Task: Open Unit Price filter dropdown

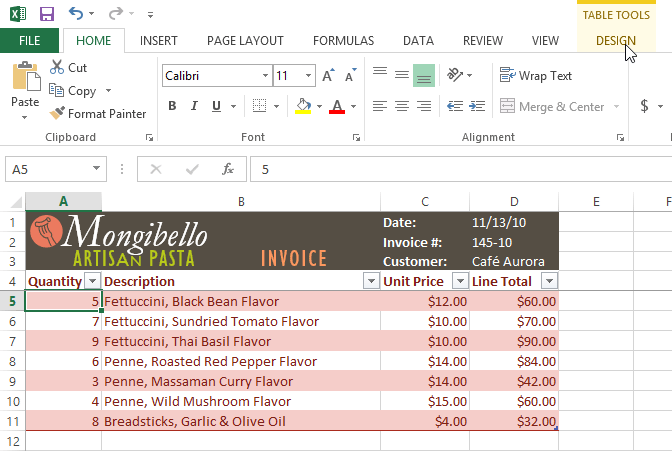Action: coord(460,281)
